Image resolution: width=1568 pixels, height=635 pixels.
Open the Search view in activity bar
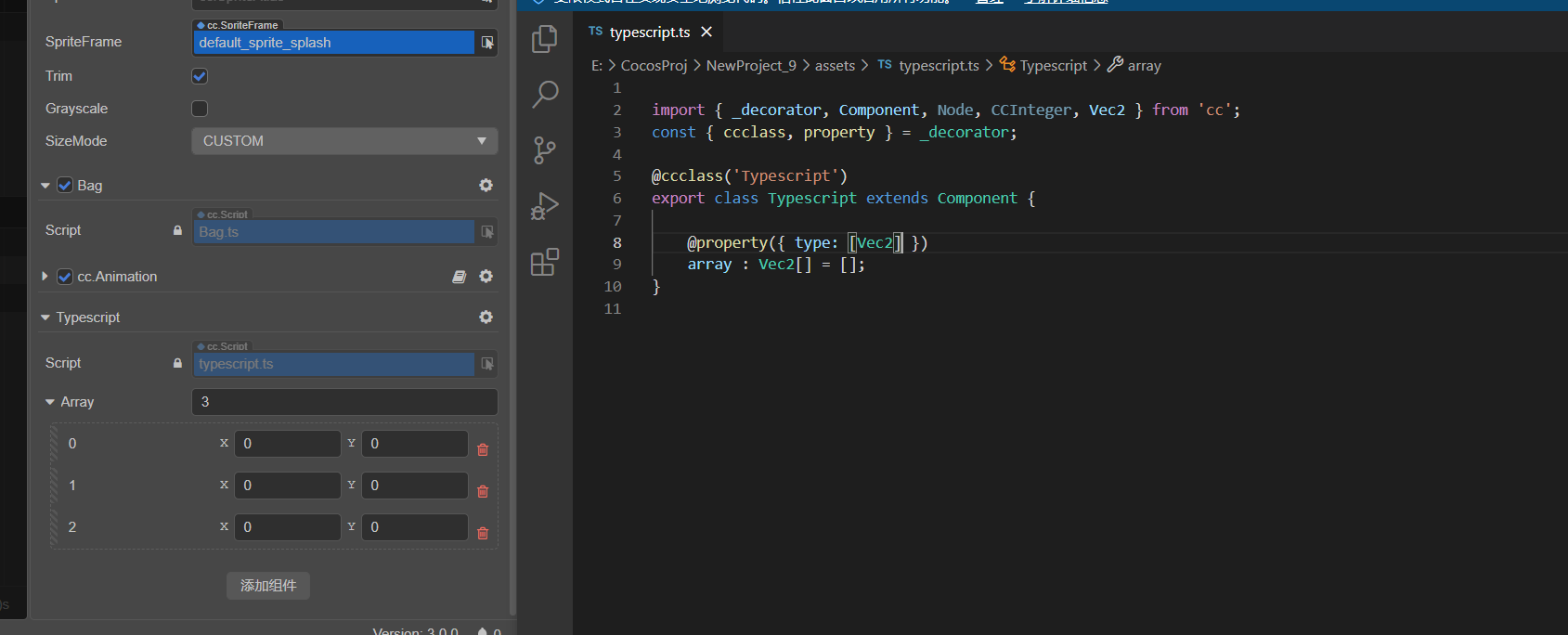[x=545, y=94]
